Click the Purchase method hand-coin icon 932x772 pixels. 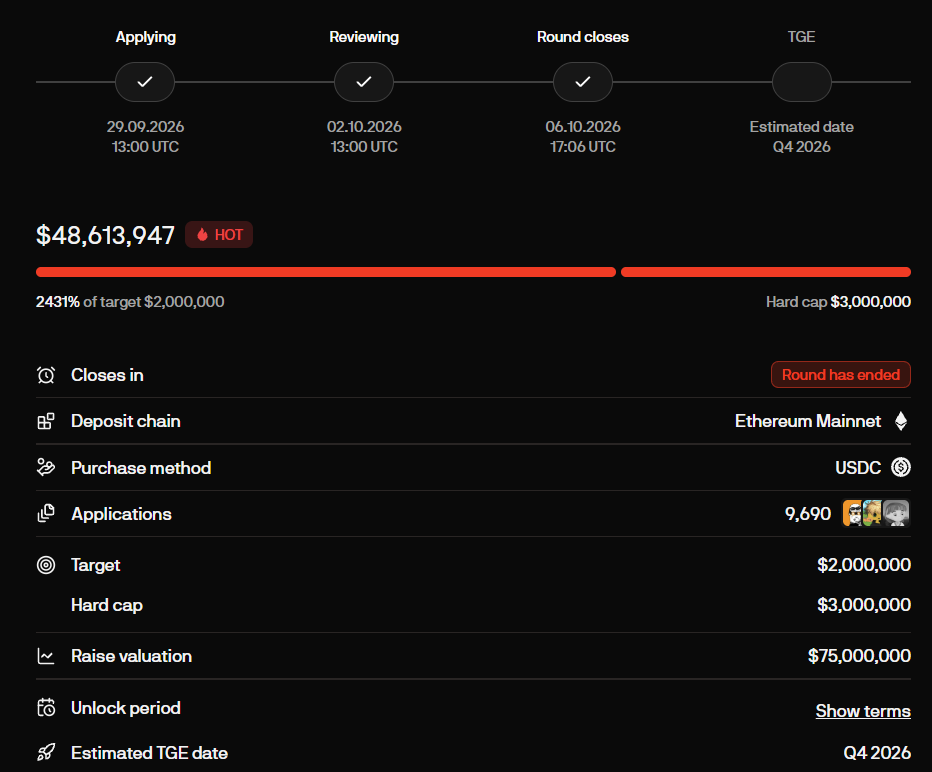click(46, 468)
